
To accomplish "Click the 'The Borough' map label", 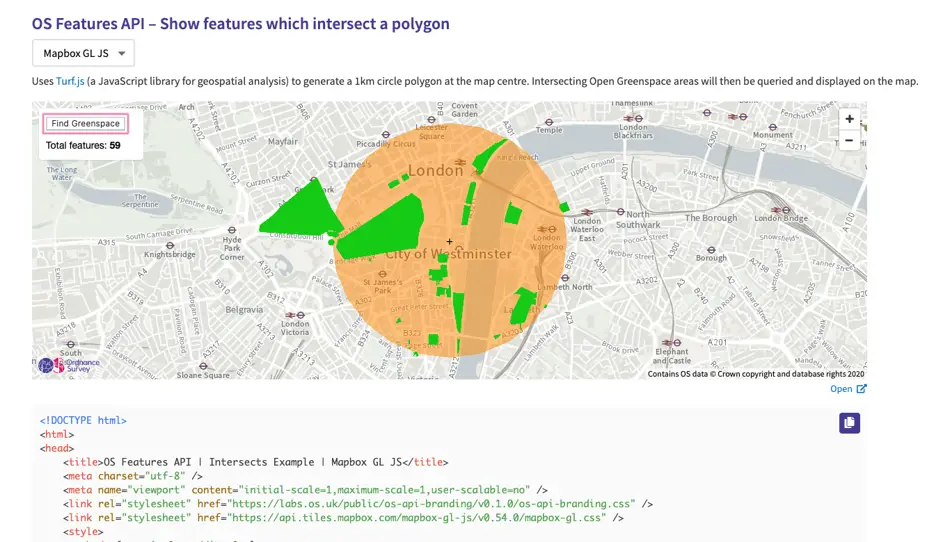I will pyautogui.click(x=711, y=218).
